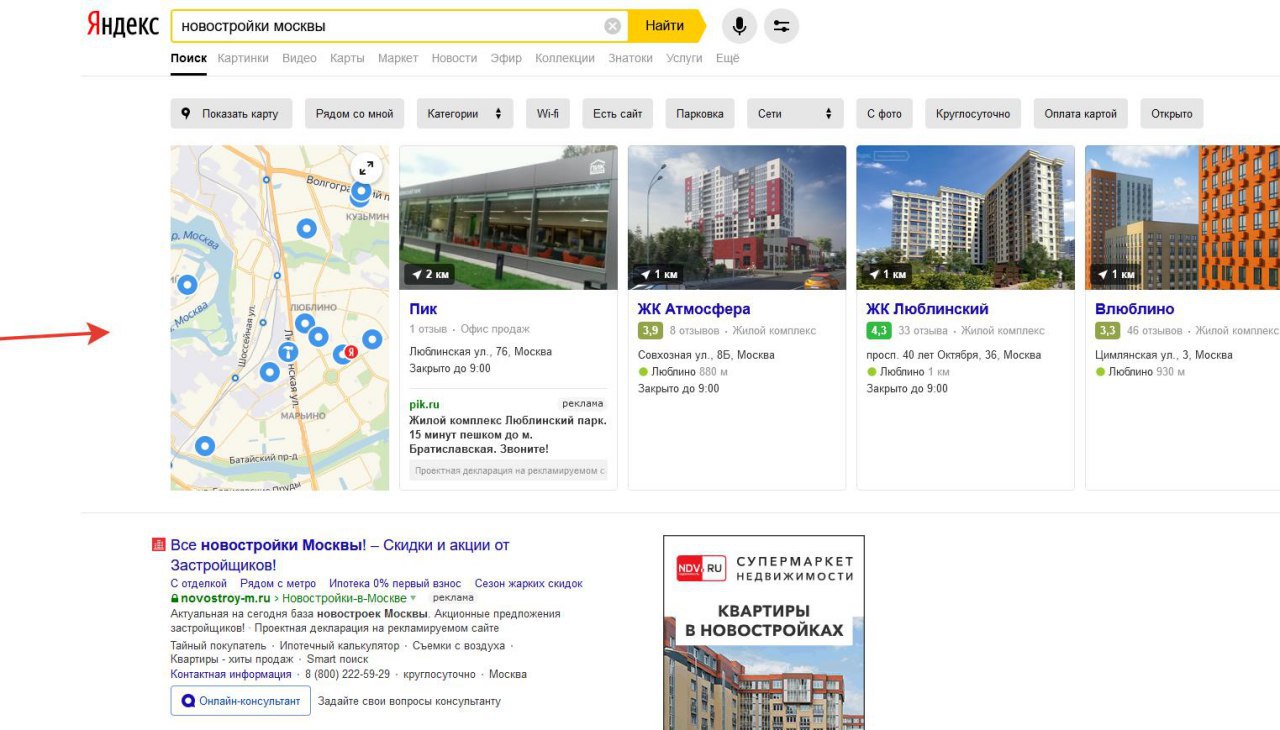Open the pik.ru ad link
Screen dimensions: 1280x730
click(424, 404)
